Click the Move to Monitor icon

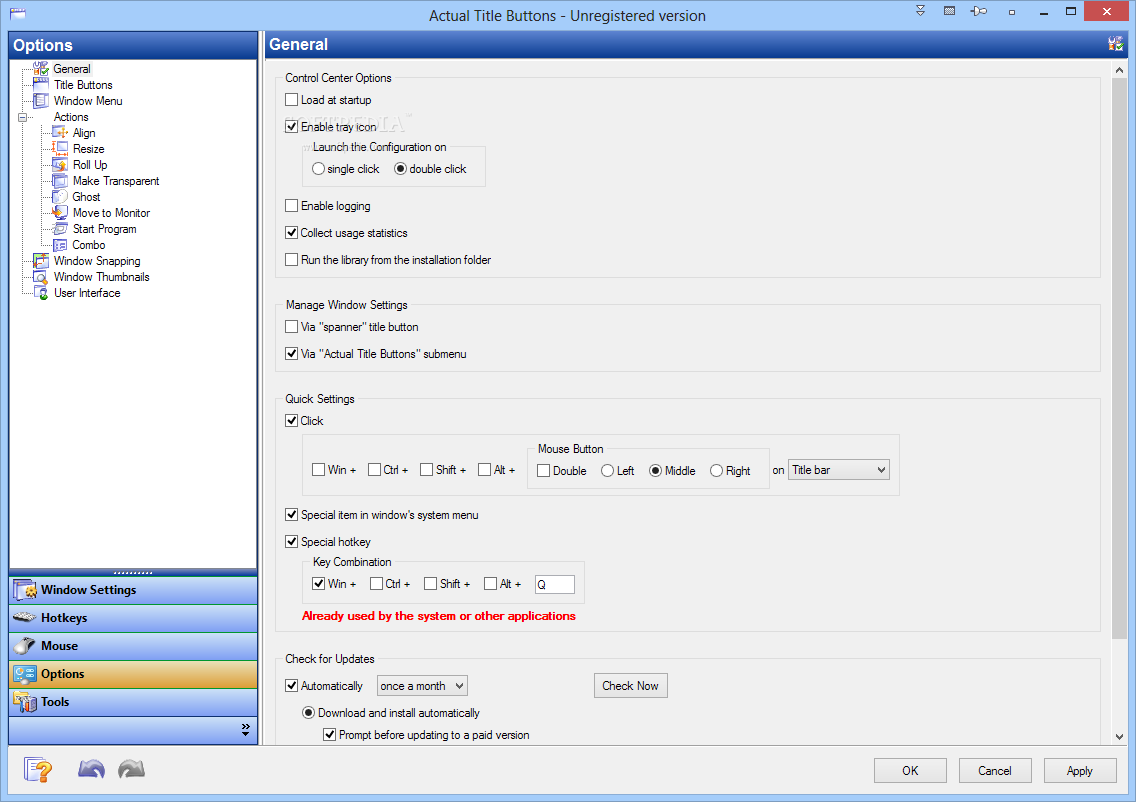point(60,212)
